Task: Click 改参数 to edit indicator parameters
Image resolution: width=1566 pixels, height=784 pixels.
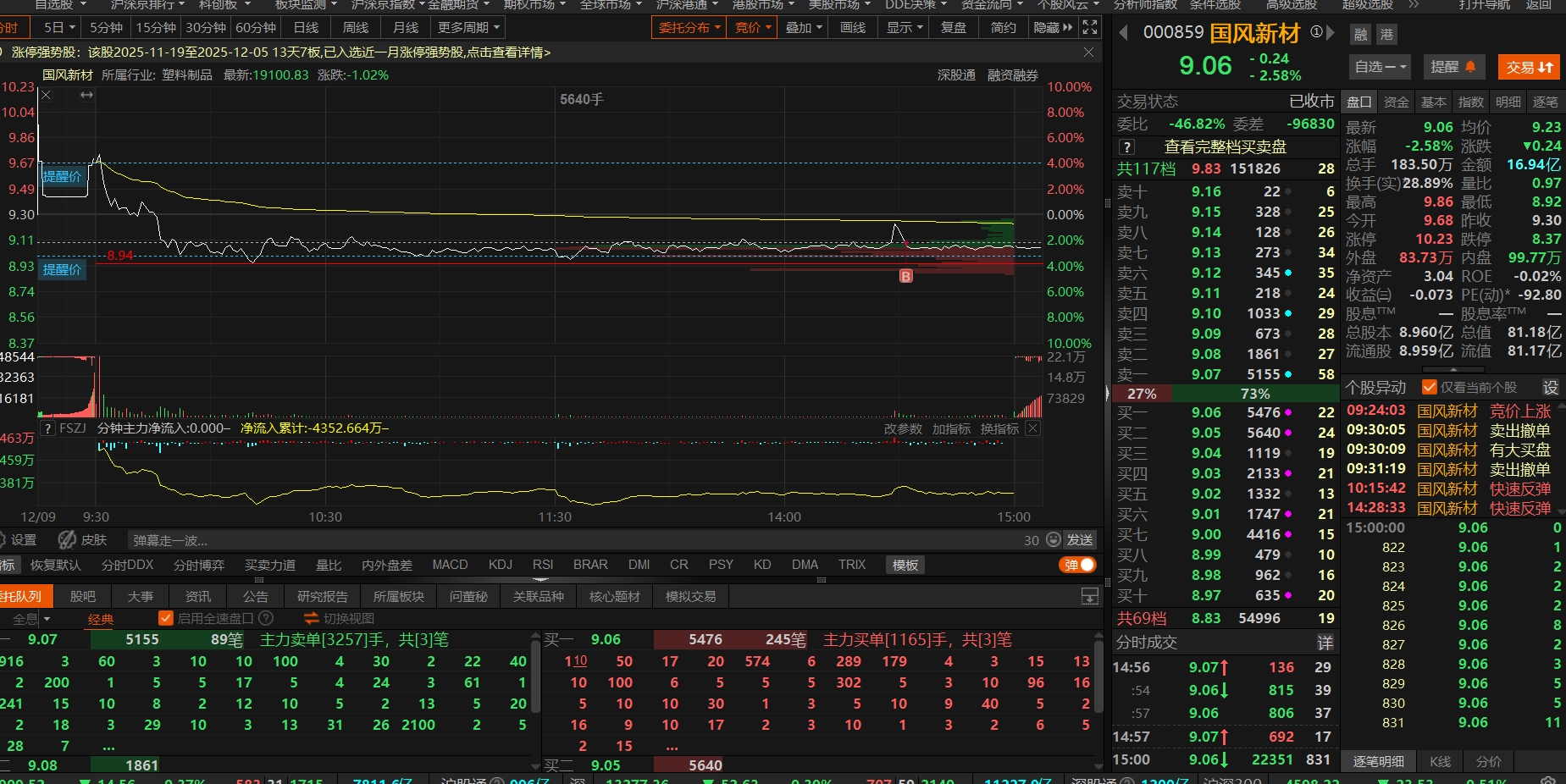Action: [903, 428]
